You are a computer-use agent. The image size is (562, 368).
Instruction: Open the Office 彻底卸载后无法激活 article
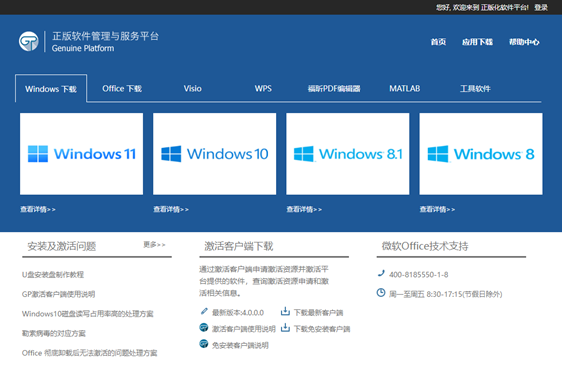tap(90, 353)
